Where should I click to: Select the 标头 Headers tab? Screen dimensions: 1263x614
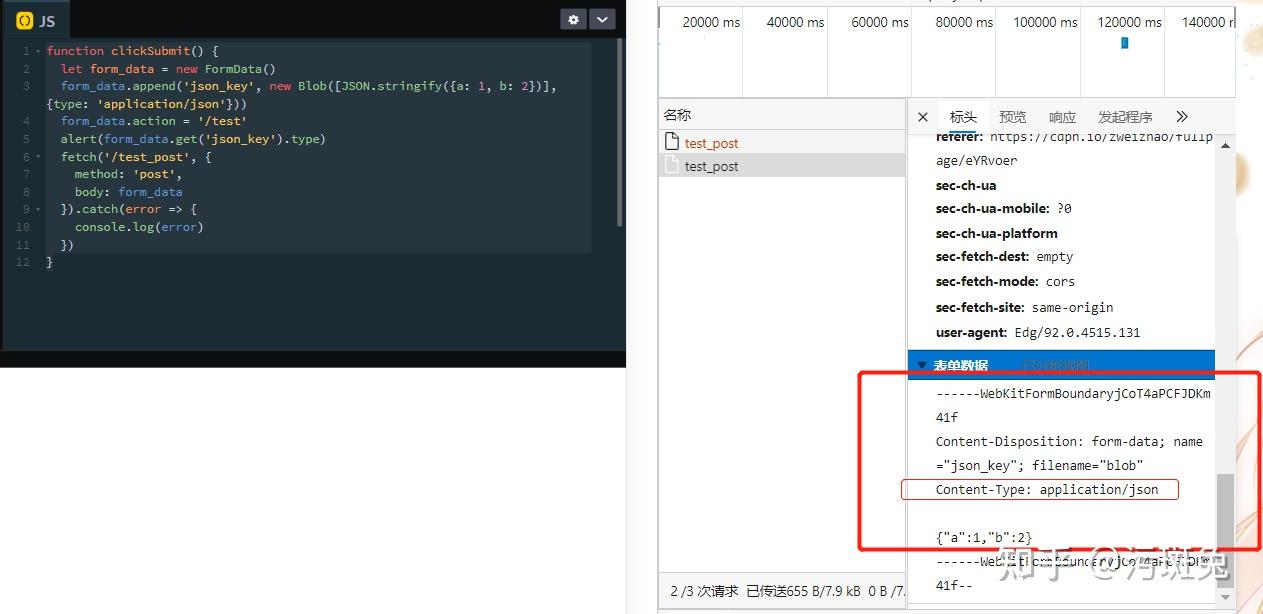coord(962,116)
